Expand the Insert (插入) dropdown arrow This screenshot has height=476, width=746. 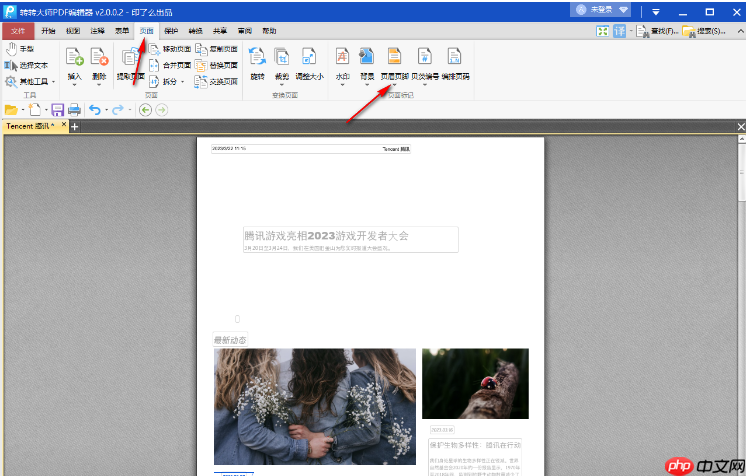pos(74,85)
